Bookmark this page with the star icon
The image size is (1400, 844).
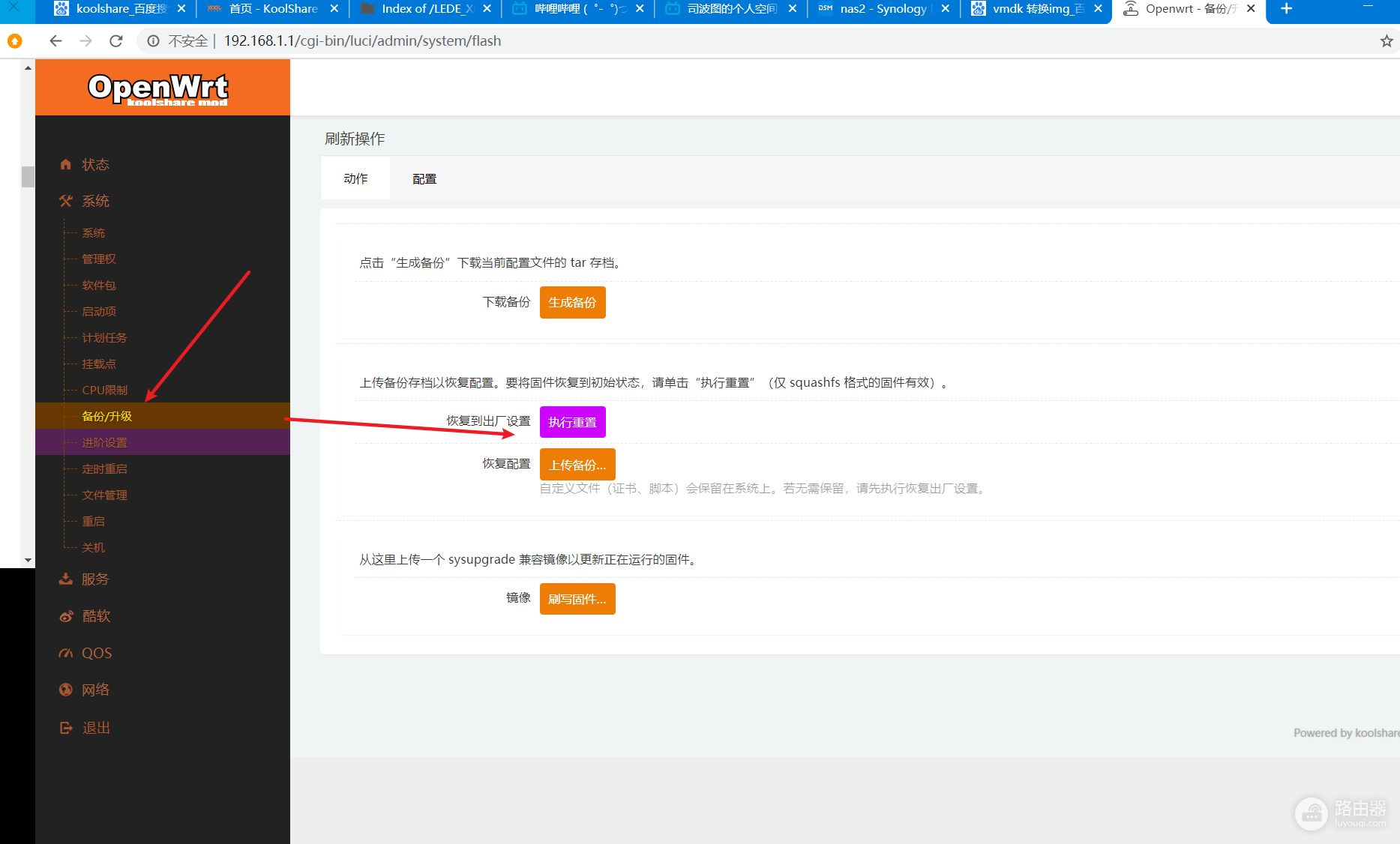(1386, 41)
